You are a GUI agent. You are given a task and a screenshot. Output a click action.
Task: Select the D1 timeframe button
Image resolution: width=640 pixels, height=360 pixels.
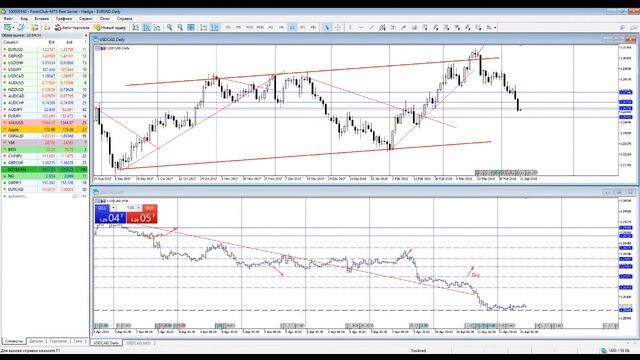[x=292, y=27]
